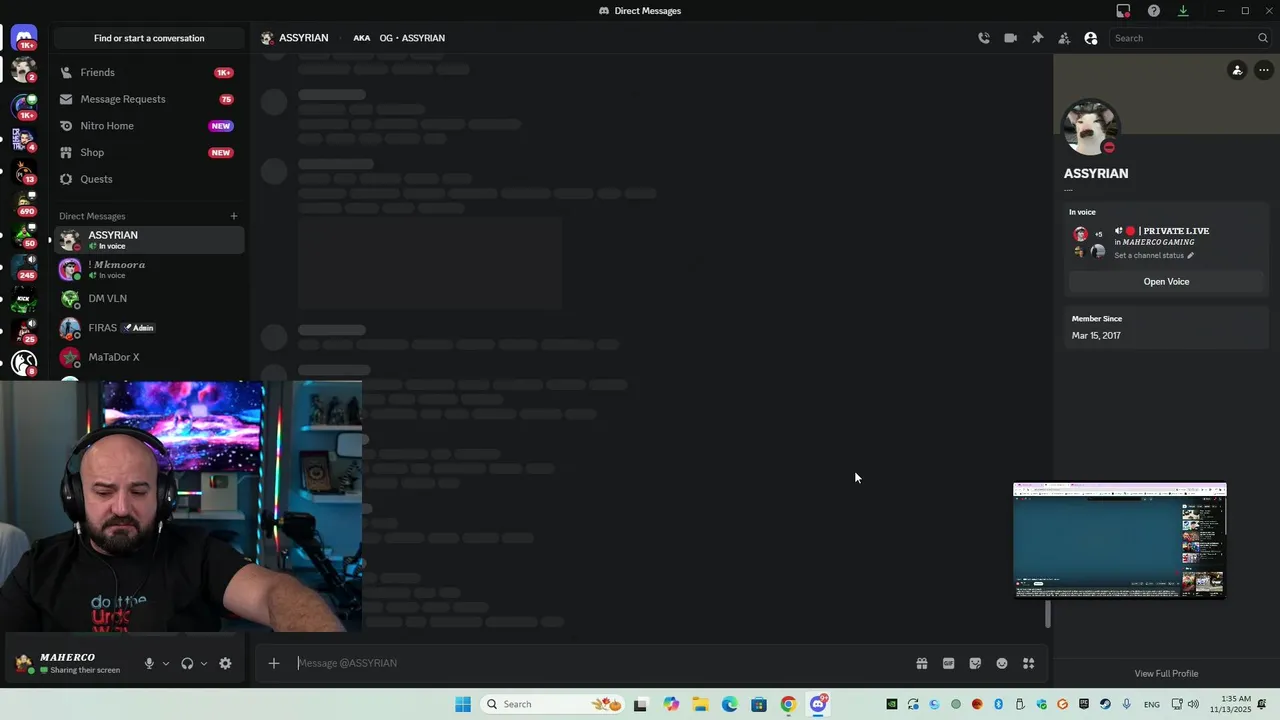Open KICK server icon
The image size is (1280, 720).
point(24,299)
